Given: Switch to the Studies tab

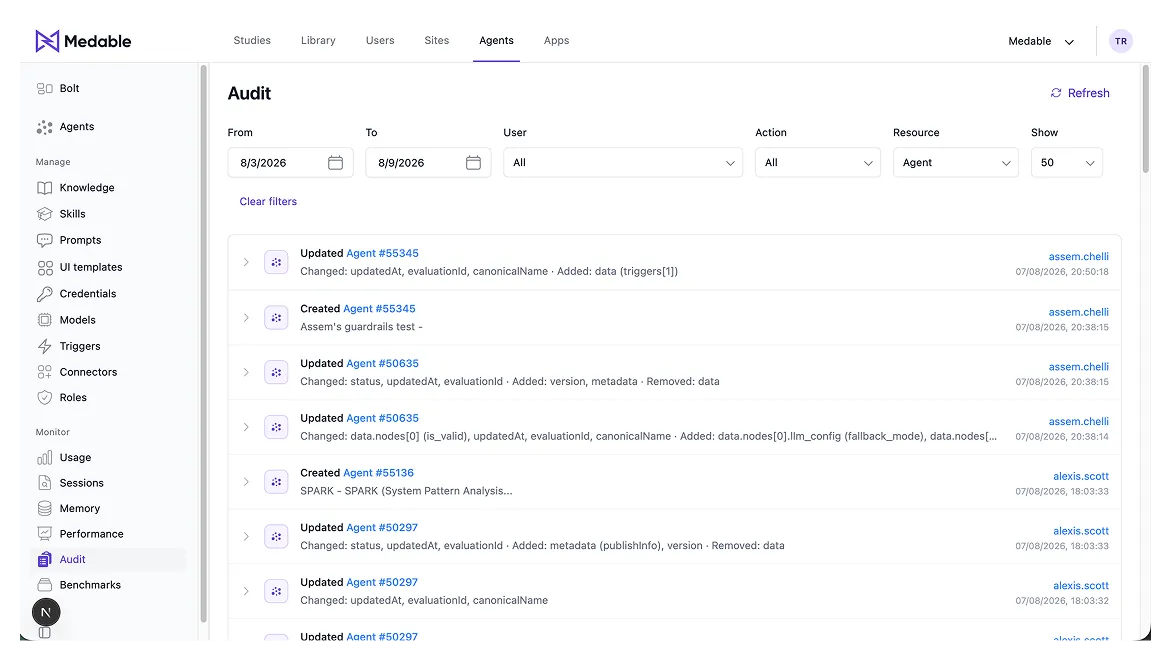Looking at the screenshot, I should pyautogui.click(x=252, y=40).
